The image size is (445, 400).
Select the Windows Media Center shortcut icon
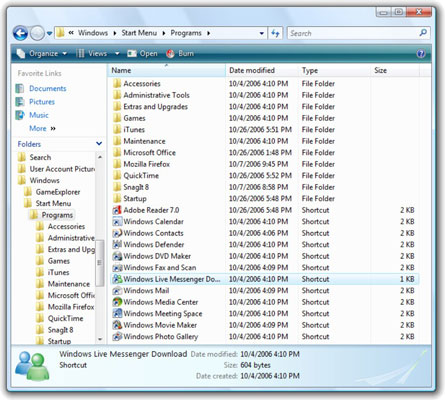tap(117, 302)
